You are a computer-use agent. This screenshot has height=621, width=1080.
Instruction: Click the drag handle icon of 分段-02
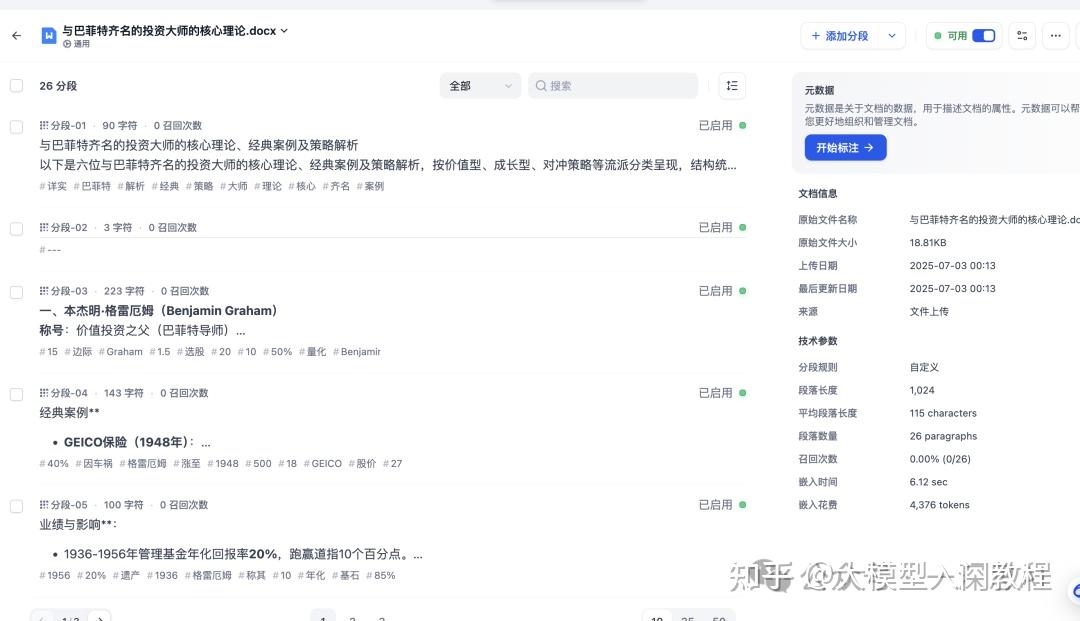tap(44, 227)
